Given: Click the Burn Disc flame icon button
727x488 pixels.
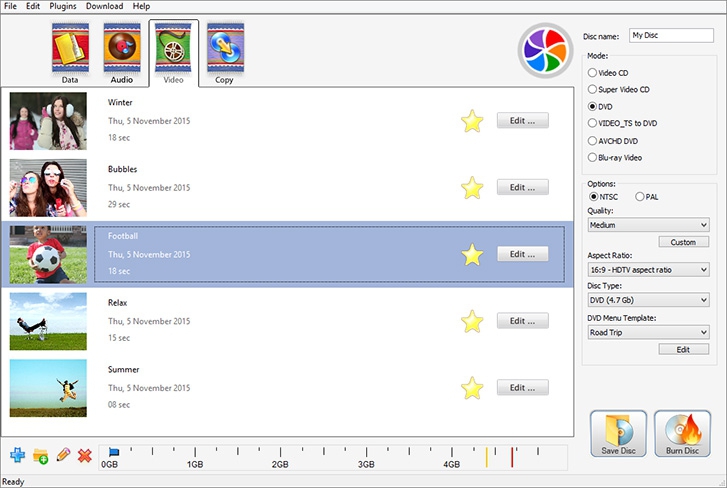Looking at the screenshot, I should pos(682,433).
